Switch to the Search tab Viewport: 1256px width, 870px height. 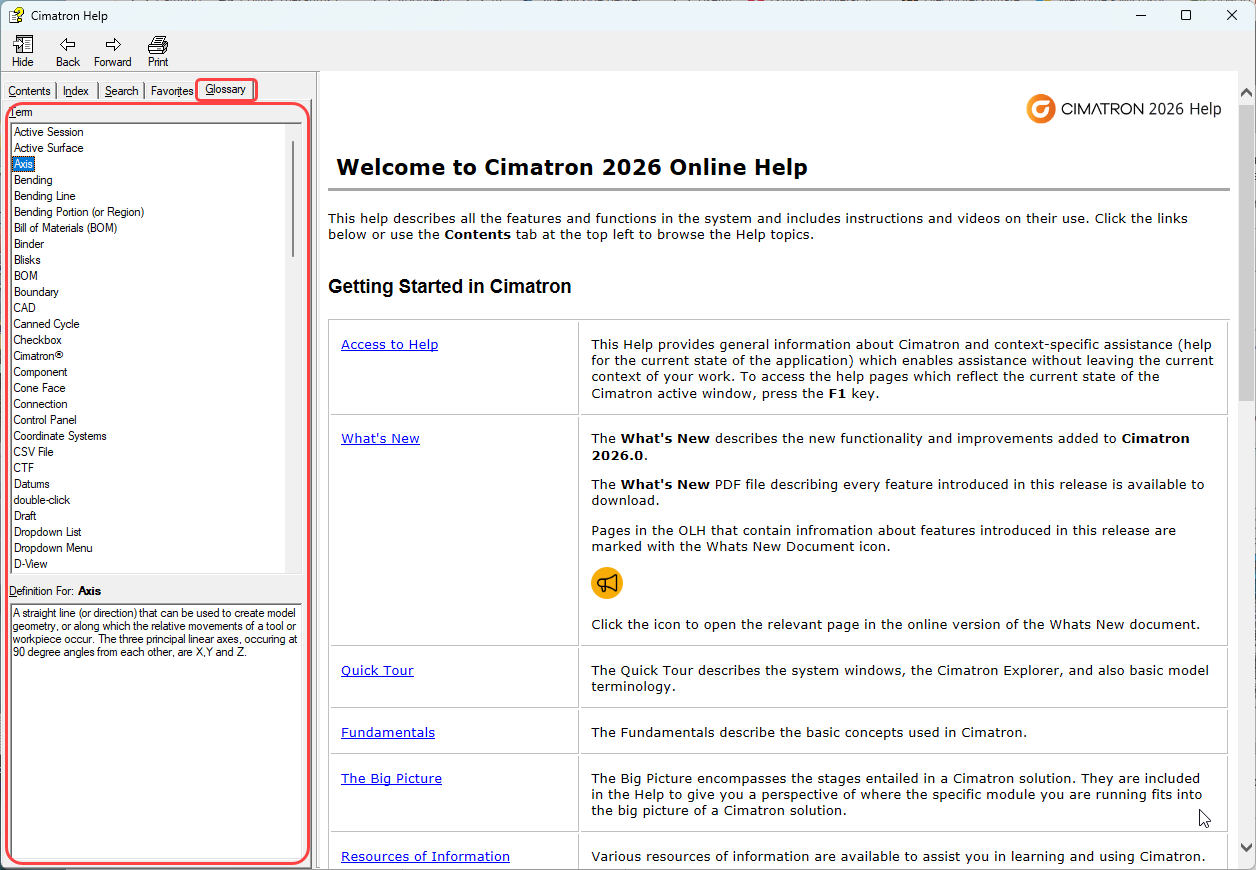(122, 91)
